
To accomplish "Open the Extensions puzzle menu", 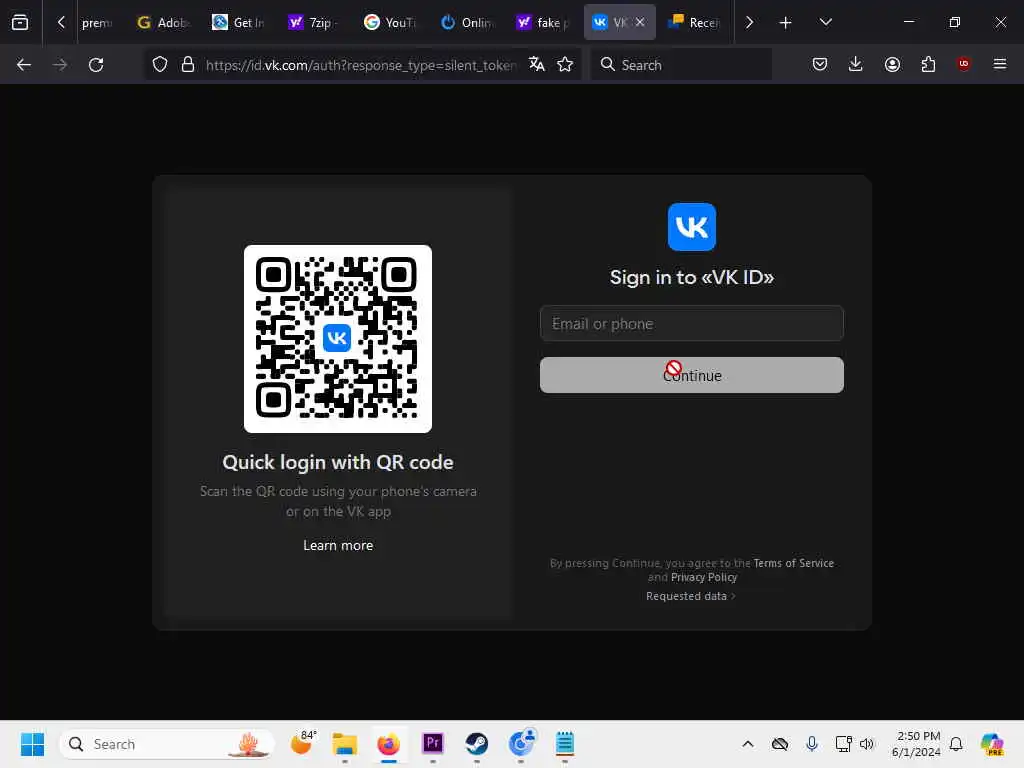I will pos(928,64).
